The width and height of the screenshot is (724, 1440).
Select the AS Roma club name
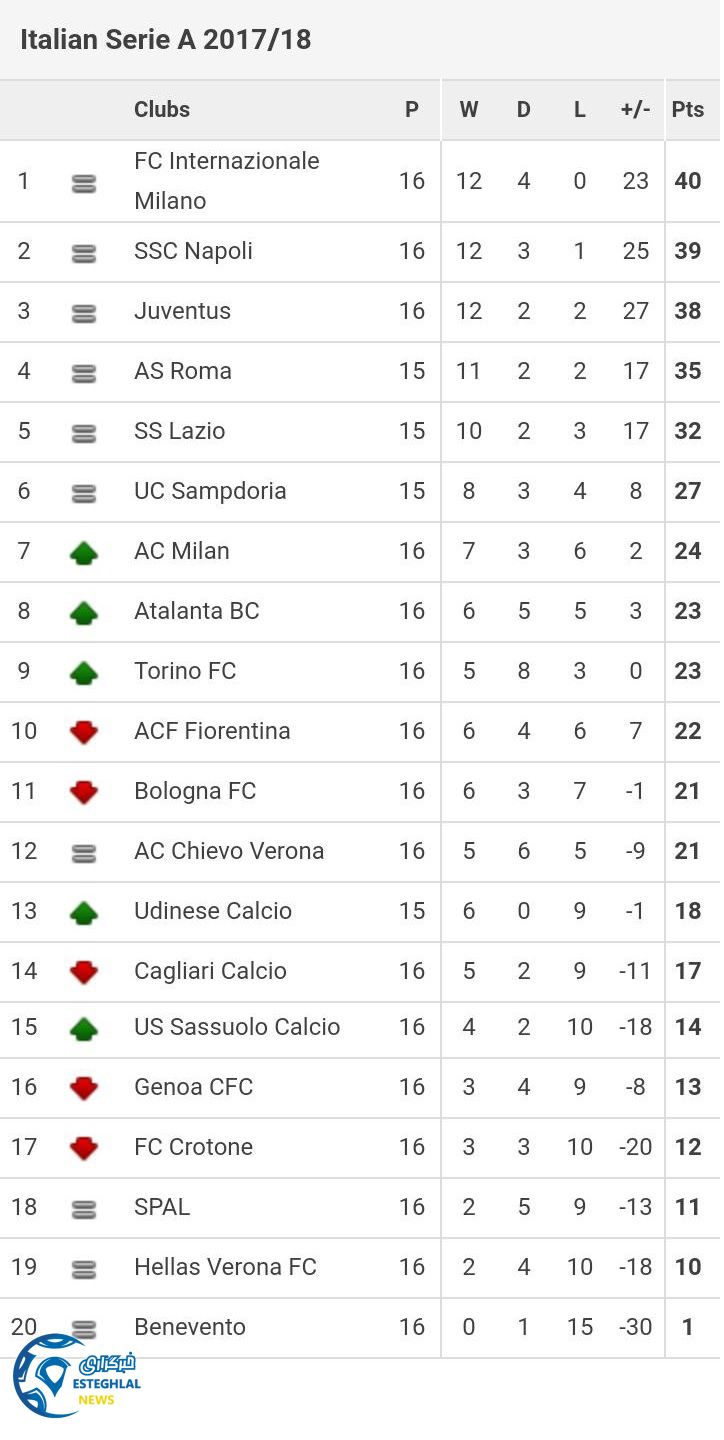click(183, 371)
